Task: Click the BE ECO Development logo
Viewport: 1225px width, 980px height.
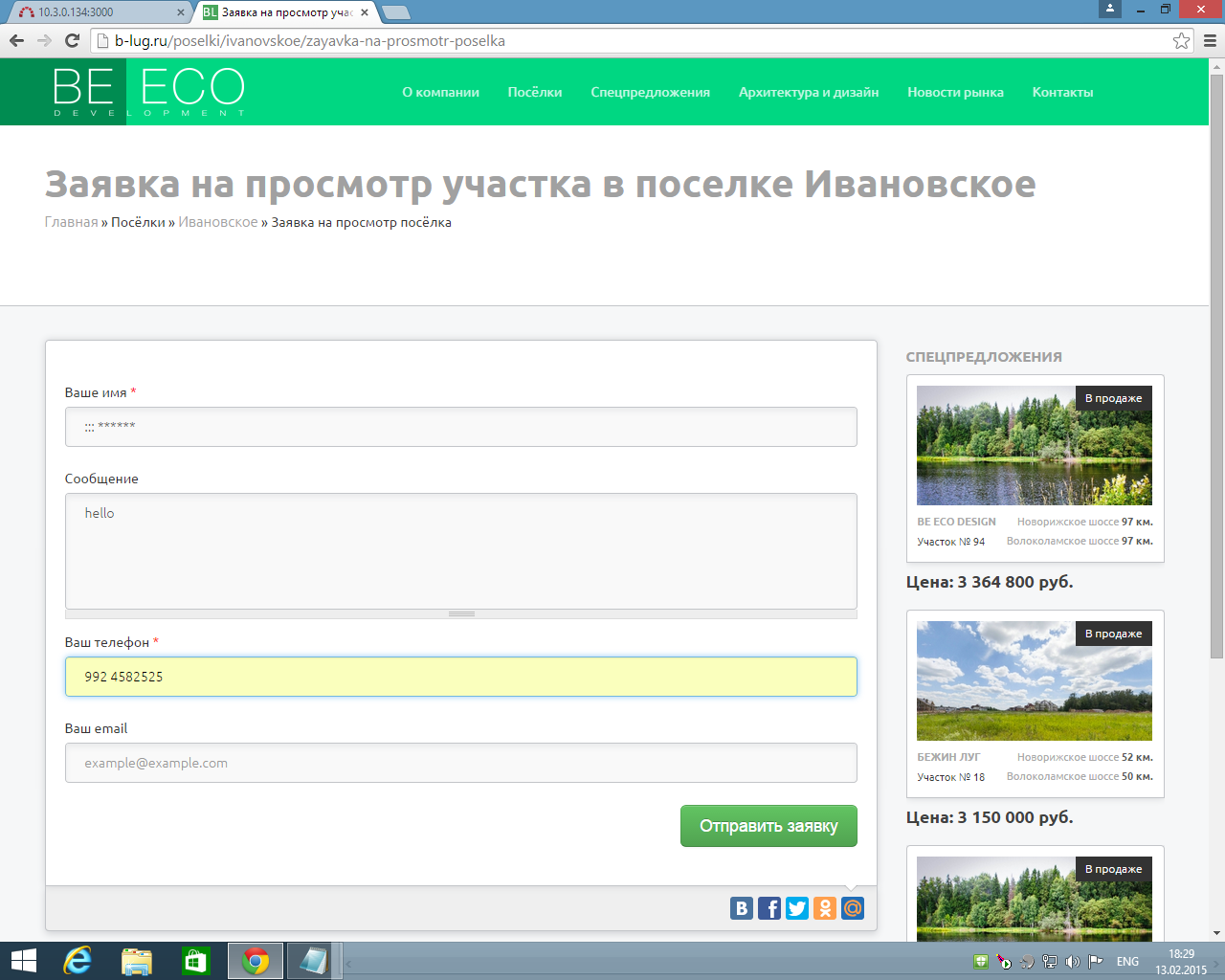Action: [x=148, y=92]
